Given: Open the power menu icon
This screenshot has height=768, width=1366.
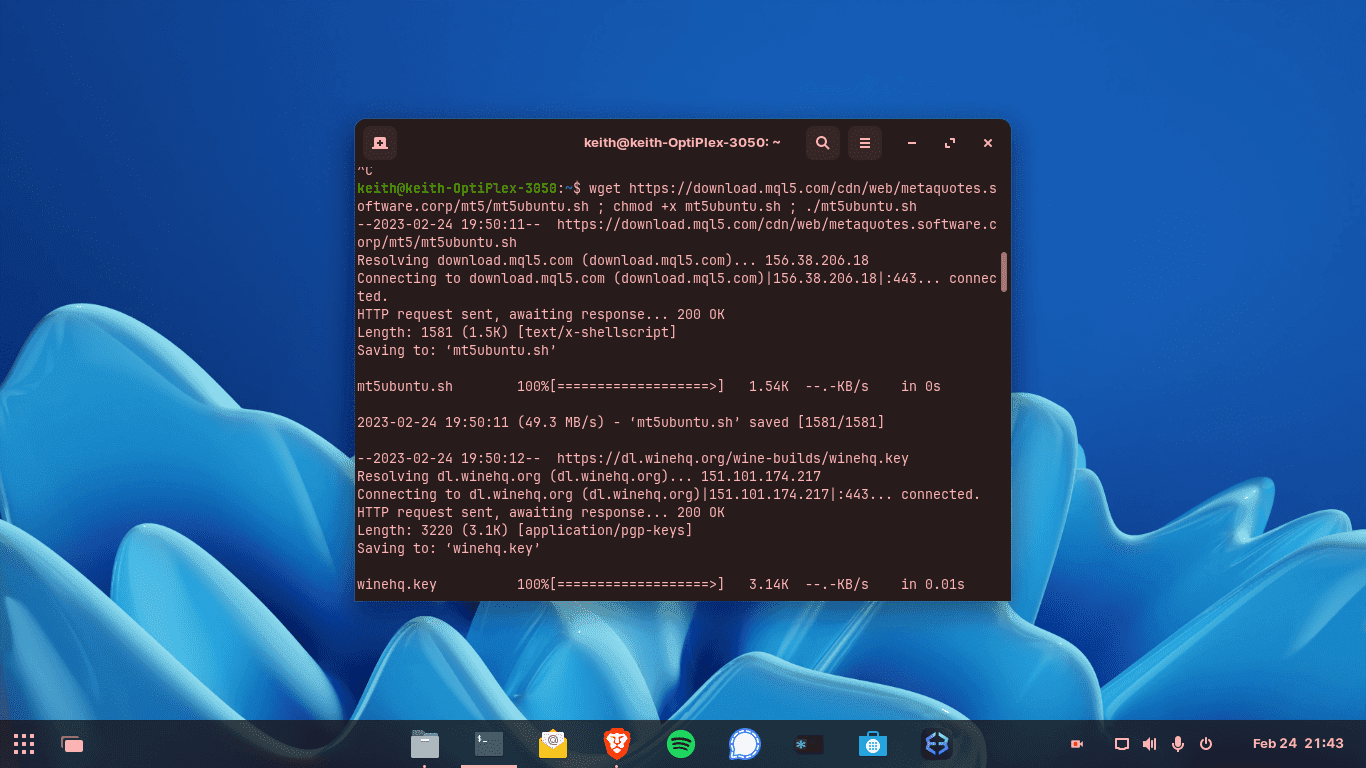Looking at the screenshot, I should point(1206,744).
